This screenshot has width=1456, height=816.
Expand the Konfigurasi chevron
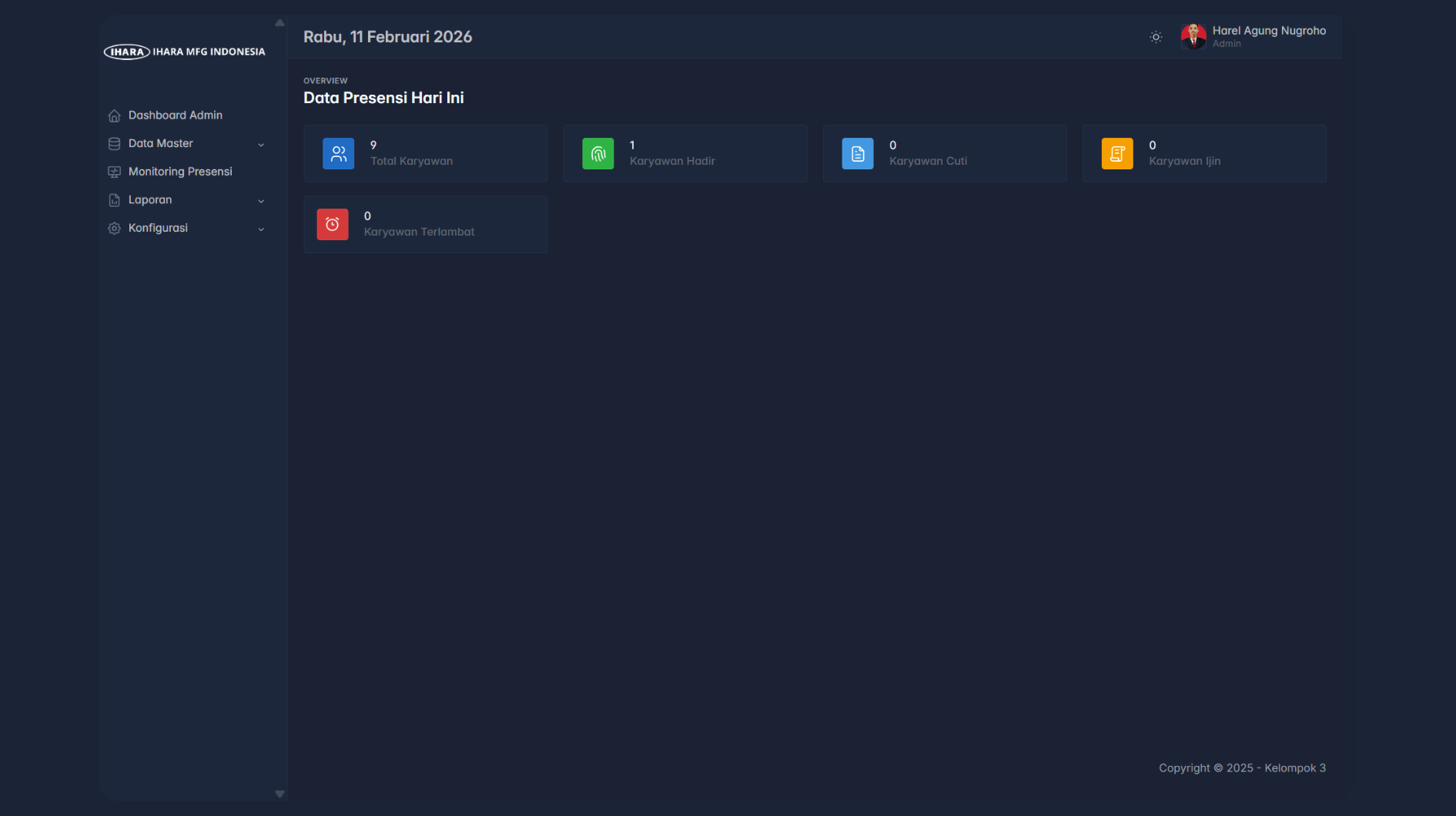tap(261, 229)
